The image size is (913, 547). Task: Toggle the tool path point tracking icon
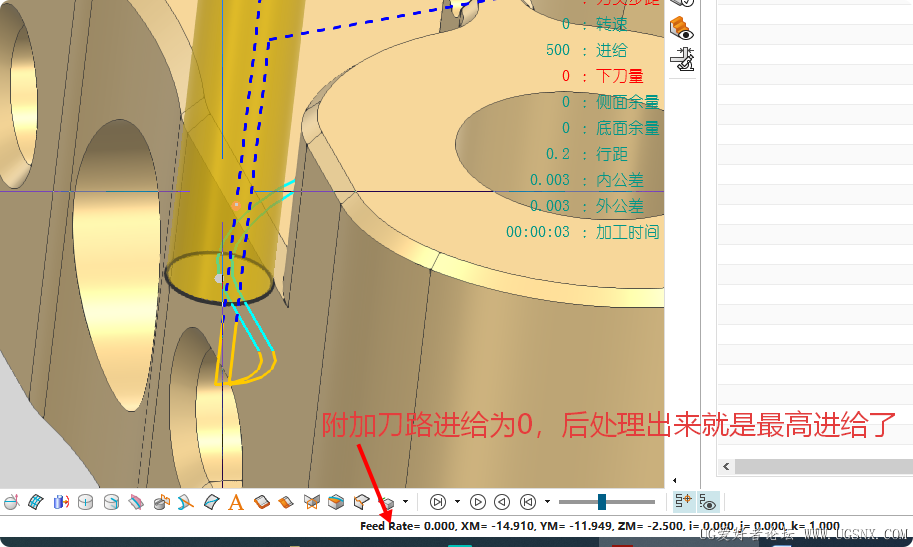(x=683, y=502)
